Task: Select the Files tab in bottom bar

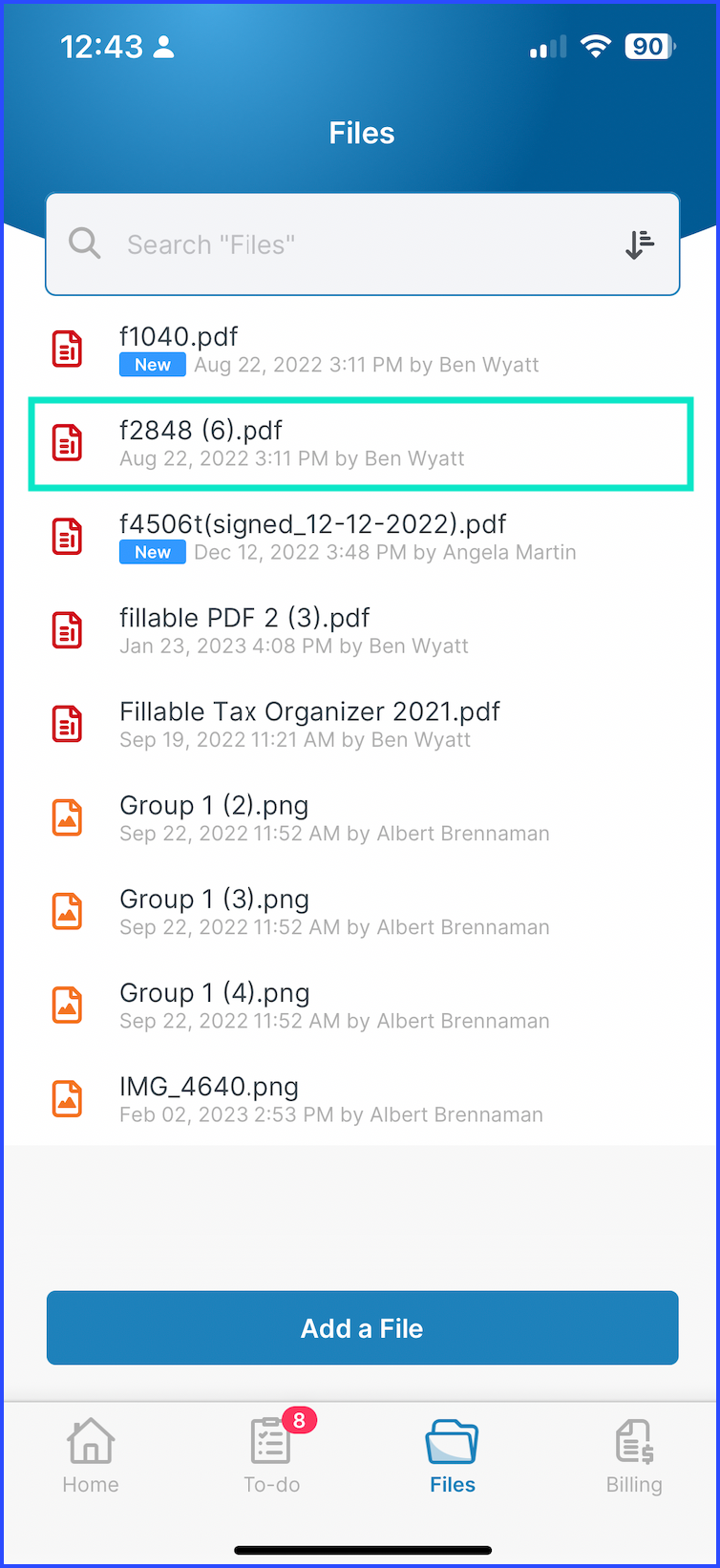Action: click(x=453, y=1455)
